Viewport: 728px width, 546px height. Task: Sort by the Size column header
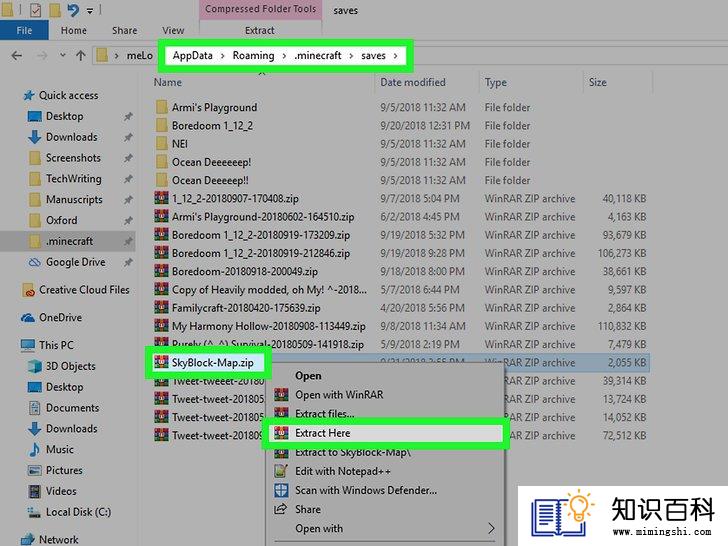coord(598,82)
